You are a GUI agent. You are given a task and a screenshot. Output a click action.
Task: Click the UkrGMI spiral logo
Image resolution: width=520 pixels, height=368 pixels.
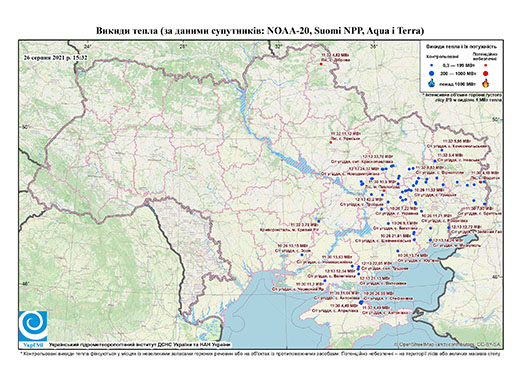pyautogui.click(x=33, y=327)
